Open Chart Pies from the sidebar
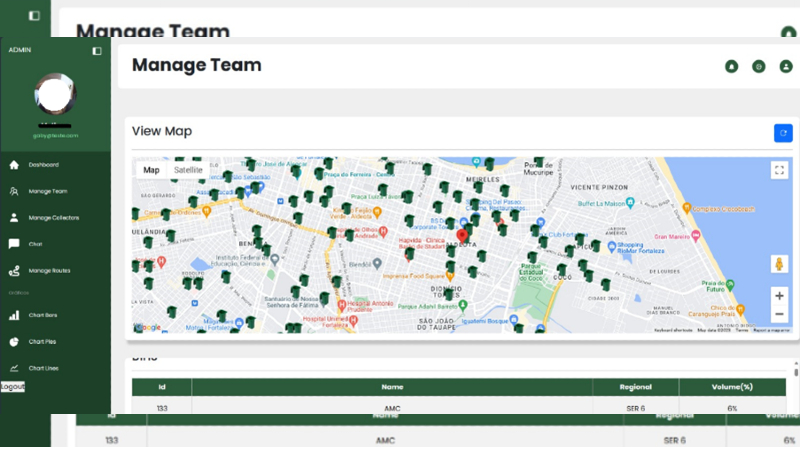Screen dimensions: 800x450 click(x=42, y=341)
